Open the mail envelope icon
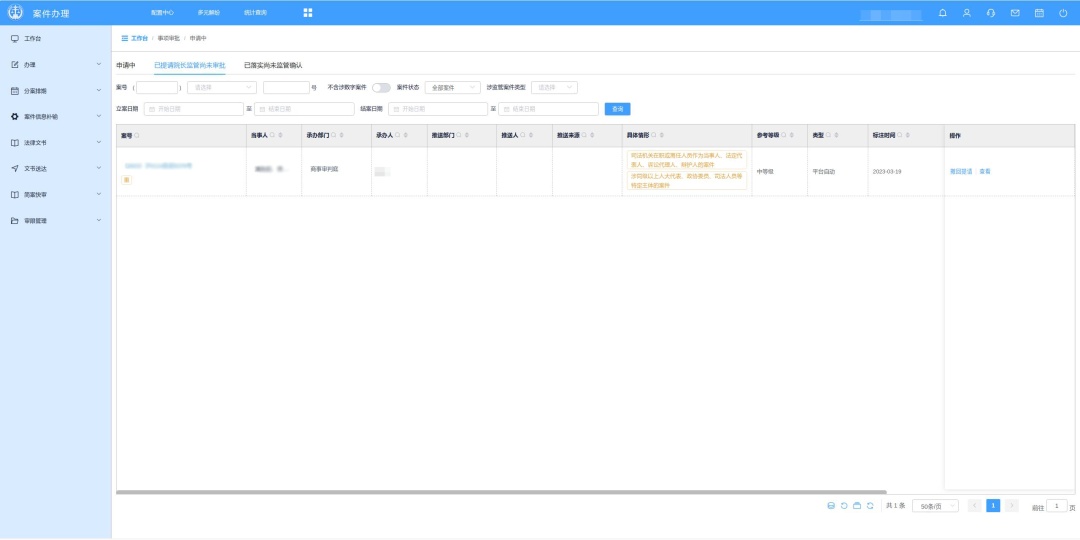Viewport: 1080px width, 540px height. coord(1015,13)
